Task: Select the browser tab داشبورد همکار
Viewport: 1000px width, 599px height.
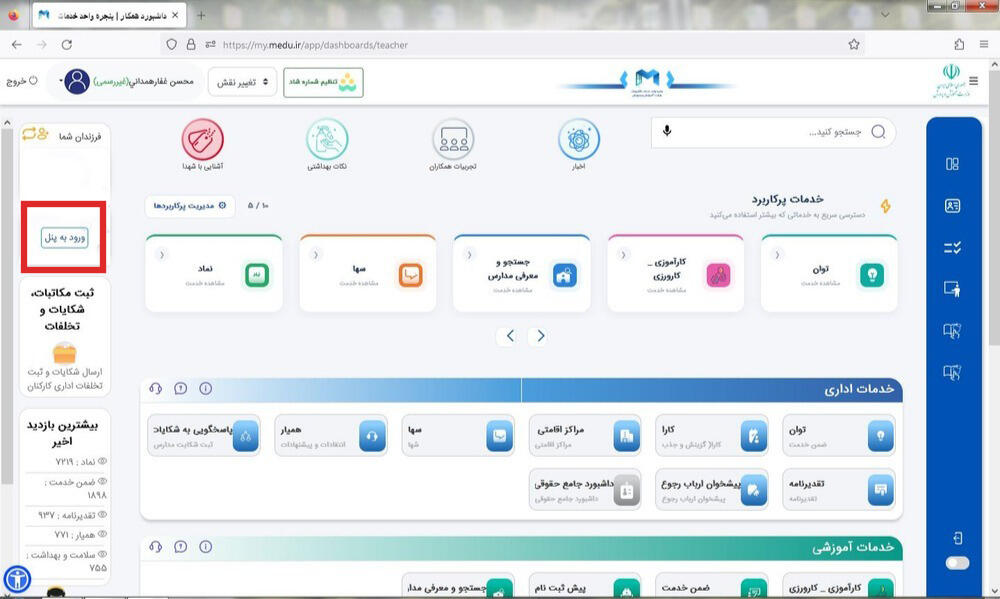Action: tap(109, 15)
